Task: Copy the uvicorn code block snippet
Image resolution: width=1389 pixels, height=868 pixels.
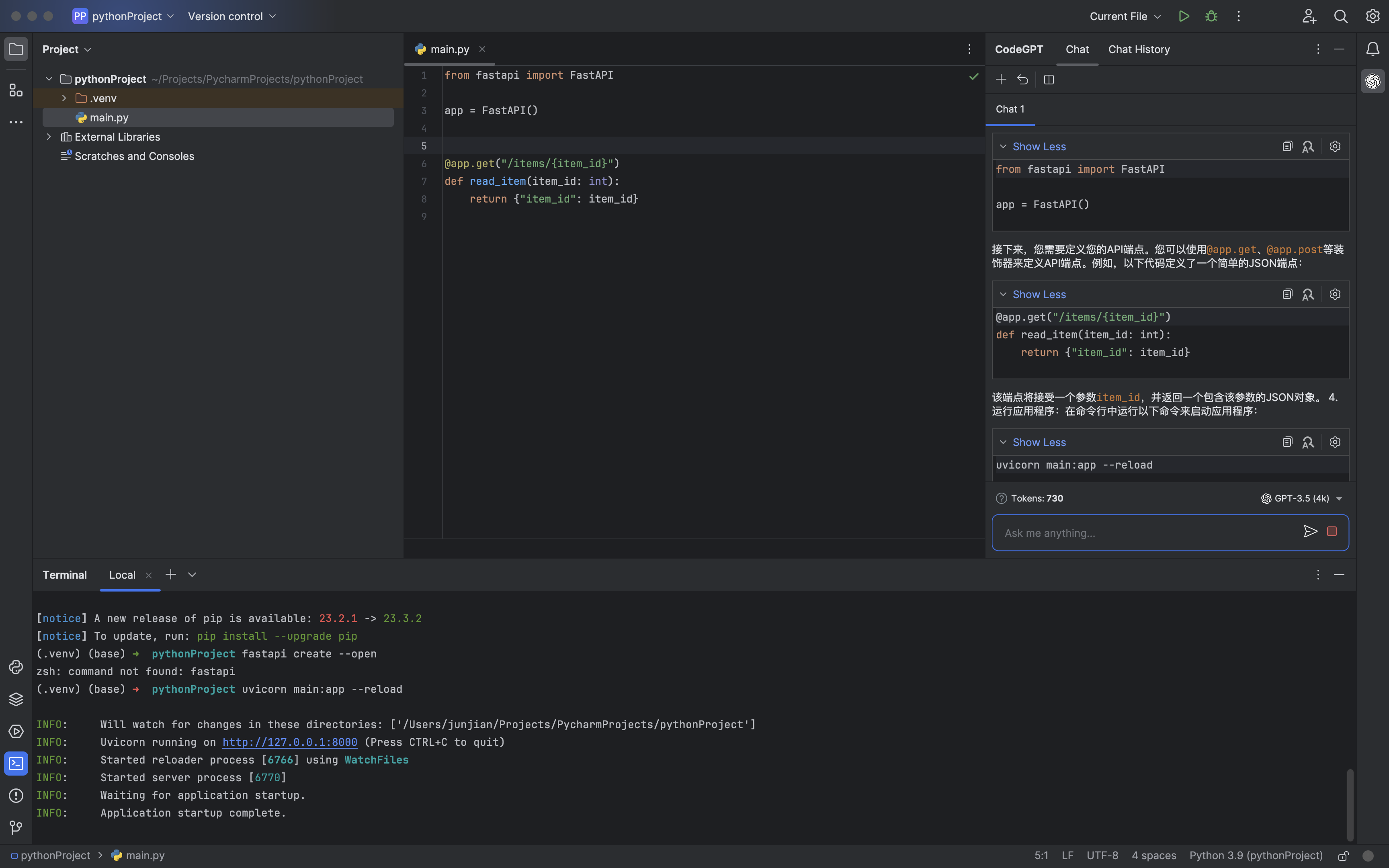Action: [1287, 442]
